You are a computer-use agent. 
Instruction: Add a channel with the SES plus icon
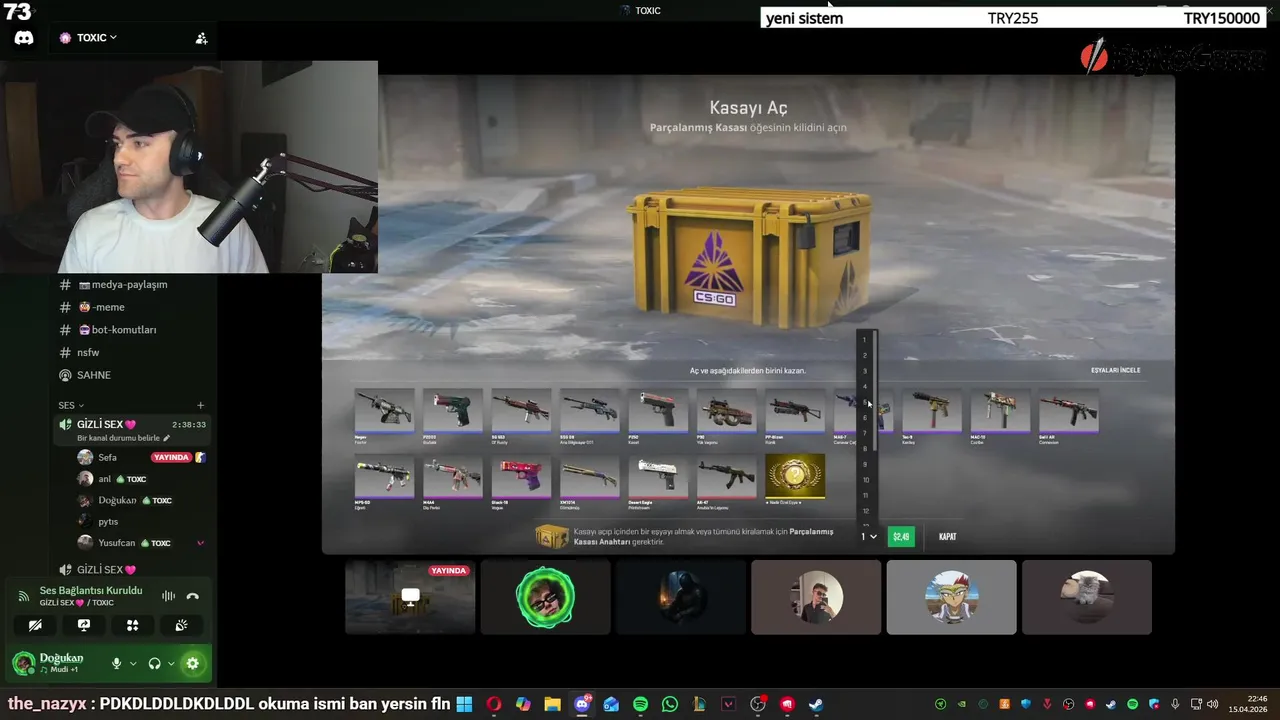pyautogui.click(x=200, y=405)
